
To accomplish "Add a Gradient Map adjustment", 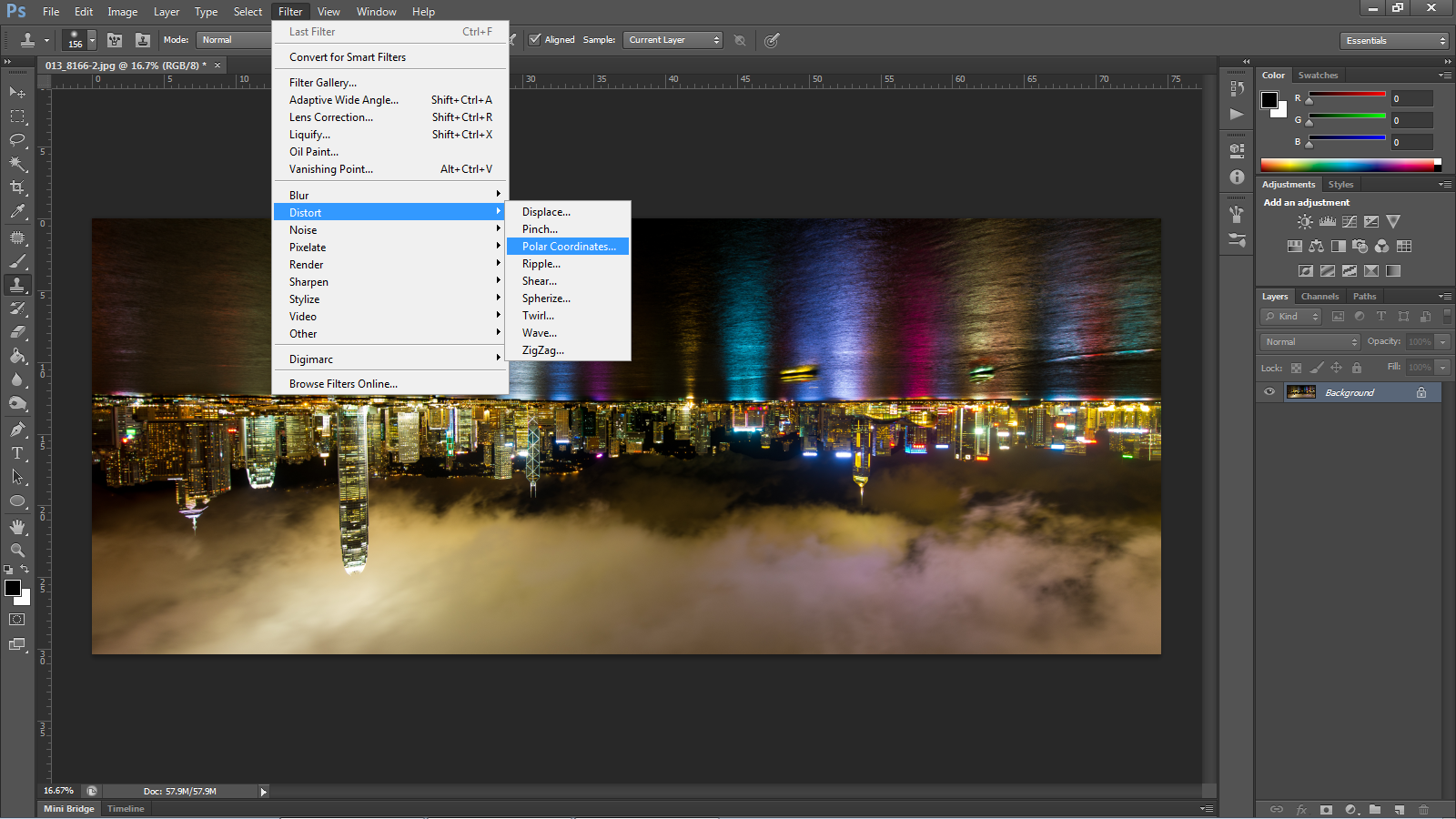I will 1393,270.
